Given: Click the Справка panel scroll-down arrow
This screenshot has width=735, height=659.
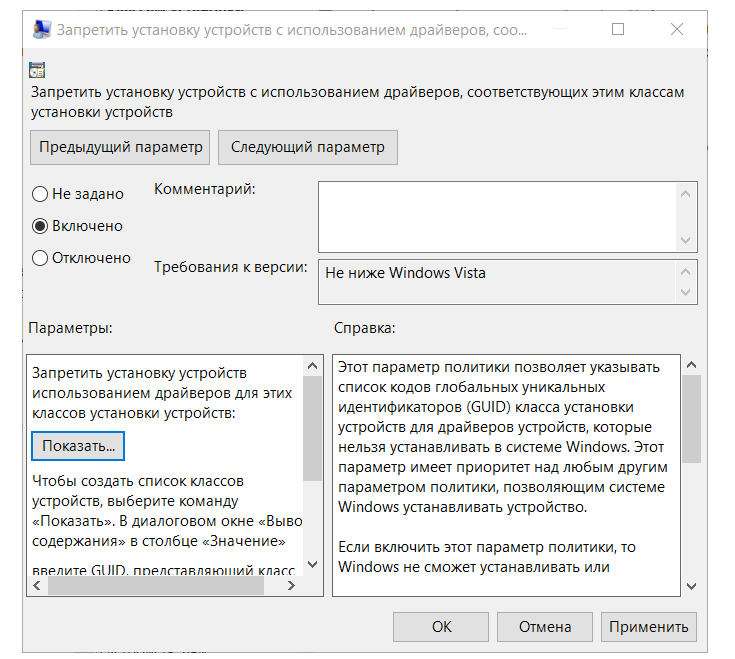Looking at the screenshot, I should [689, 586].
